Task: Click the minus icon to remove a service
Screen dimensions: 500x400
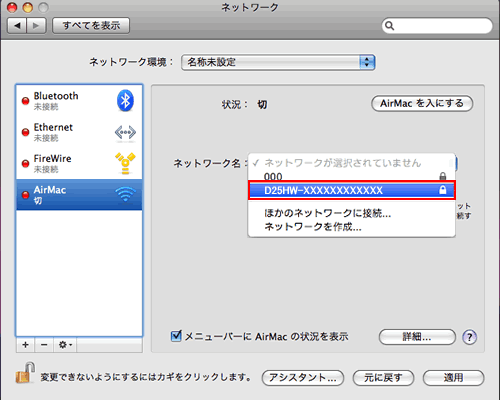Action: 44,345
